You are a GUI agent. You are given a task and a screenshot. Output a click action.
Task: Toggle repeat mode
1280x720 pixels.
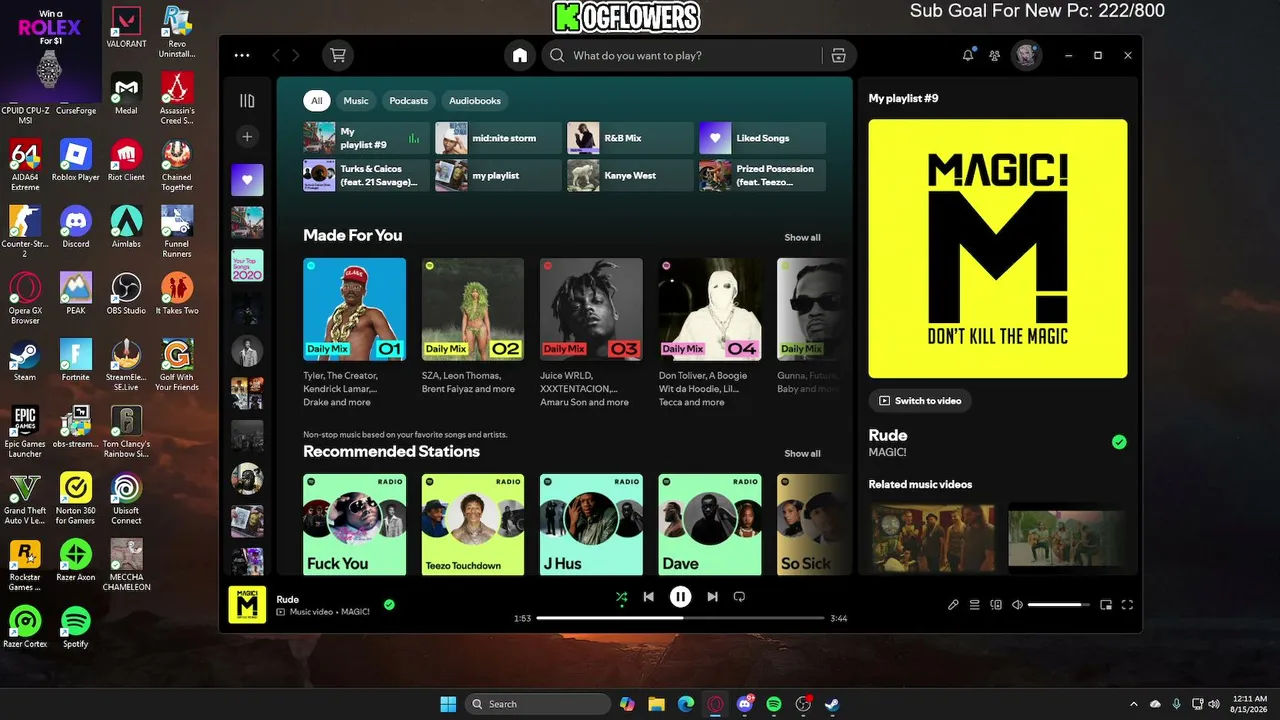tap(739, 597)
